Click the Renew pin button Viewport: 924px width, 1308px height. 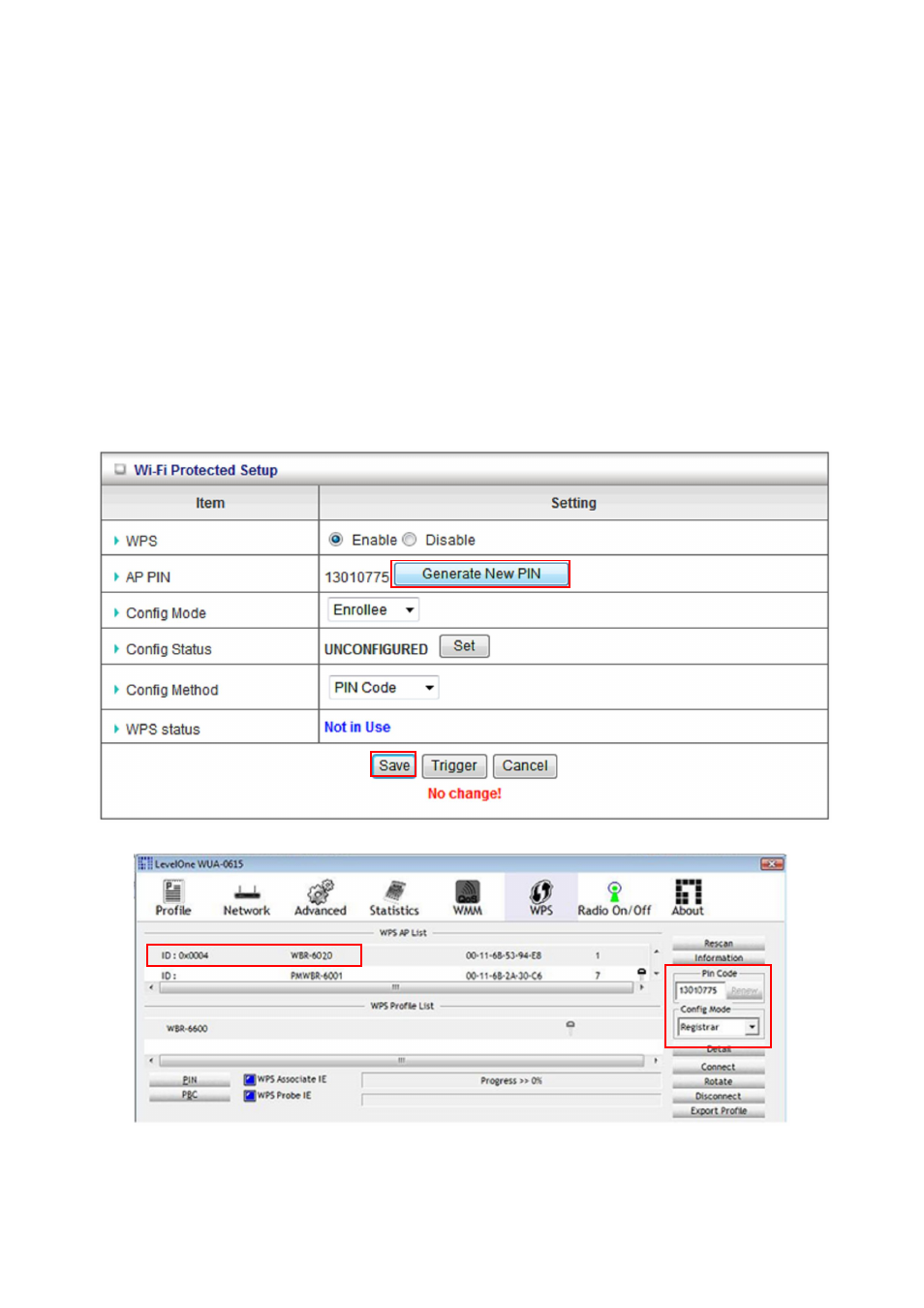(x=744, y=990)
